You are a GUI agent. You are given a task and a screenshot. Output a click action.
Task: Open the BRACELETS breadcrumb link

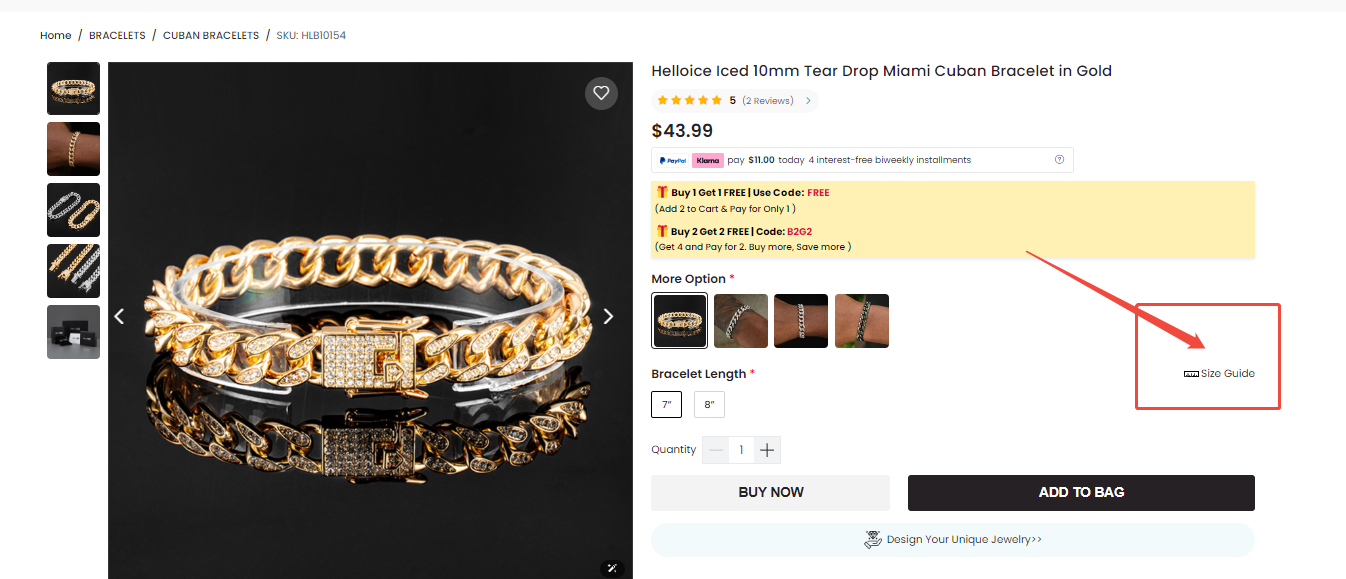pyautogui.click(x=117, y=36)
